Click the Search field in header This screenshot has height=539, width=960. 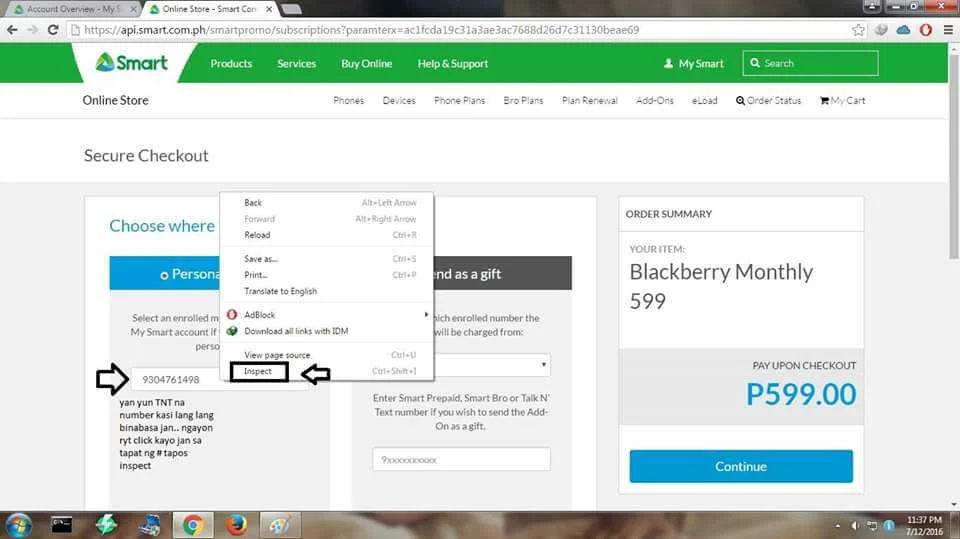point(810,63)
